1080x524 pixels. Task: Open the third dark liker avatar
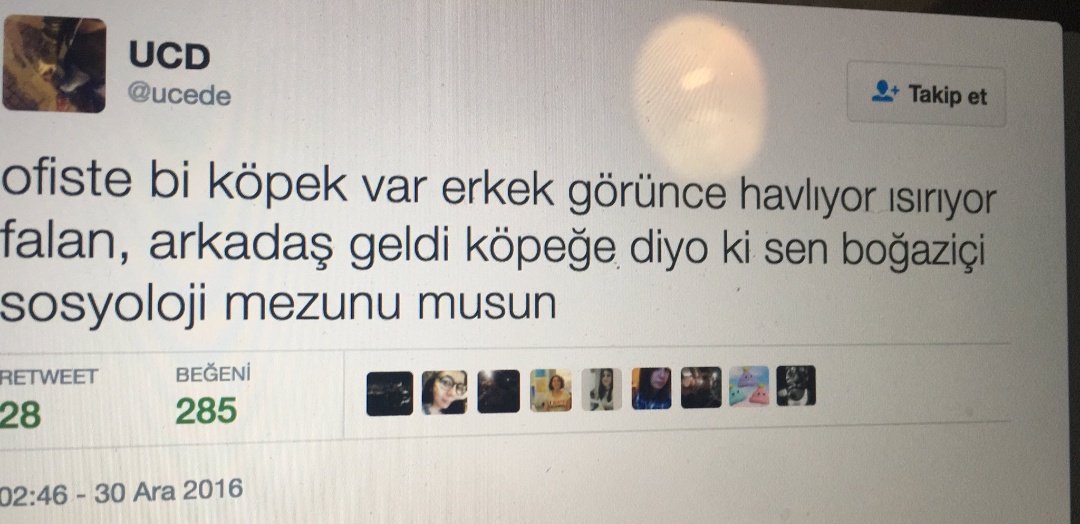pyautogui.click(x=499, y=391)
